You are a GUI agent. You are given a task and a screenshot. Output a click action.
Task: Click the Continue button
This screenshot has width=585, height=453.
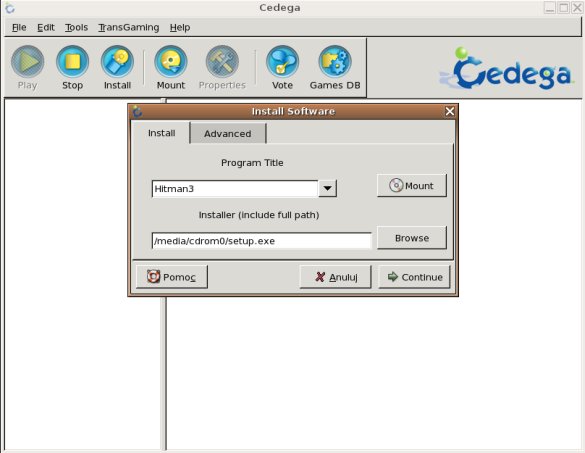[414, 277]
